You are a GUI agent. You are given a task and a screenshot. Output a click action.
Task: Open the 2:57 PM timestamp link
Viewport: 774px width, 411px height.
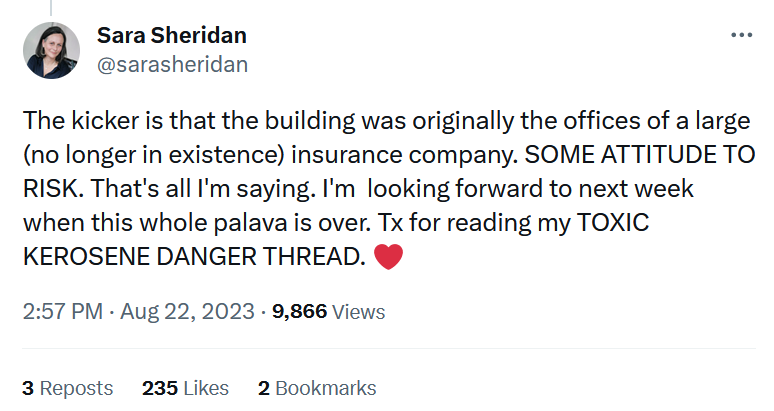tap(62, 312)
